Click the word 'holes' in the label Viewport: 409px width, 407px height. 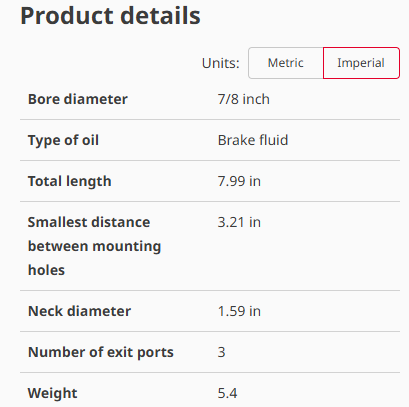46,270
